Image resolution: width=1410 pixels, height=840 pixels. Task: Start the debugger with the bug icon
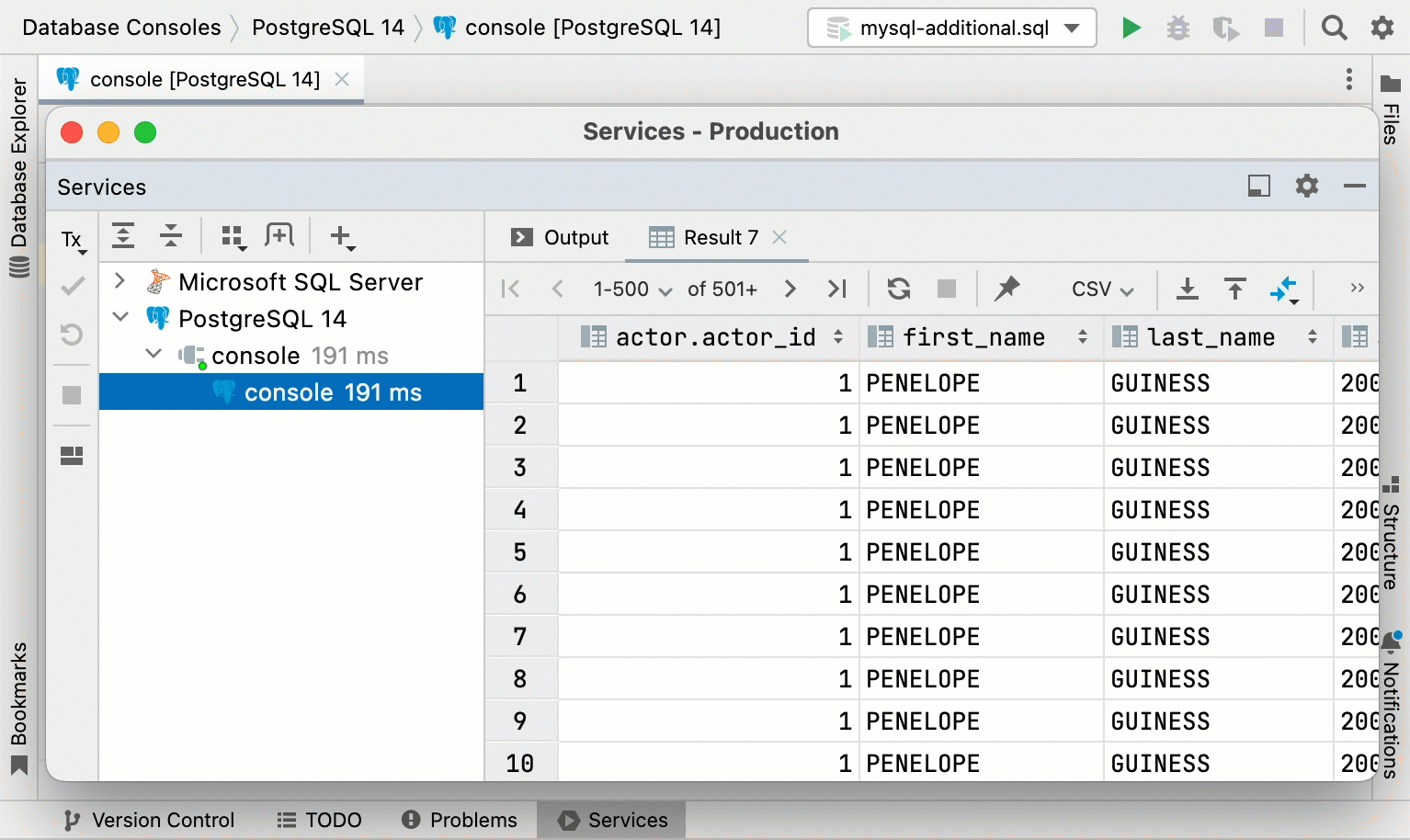click(x=1178, y=28)
